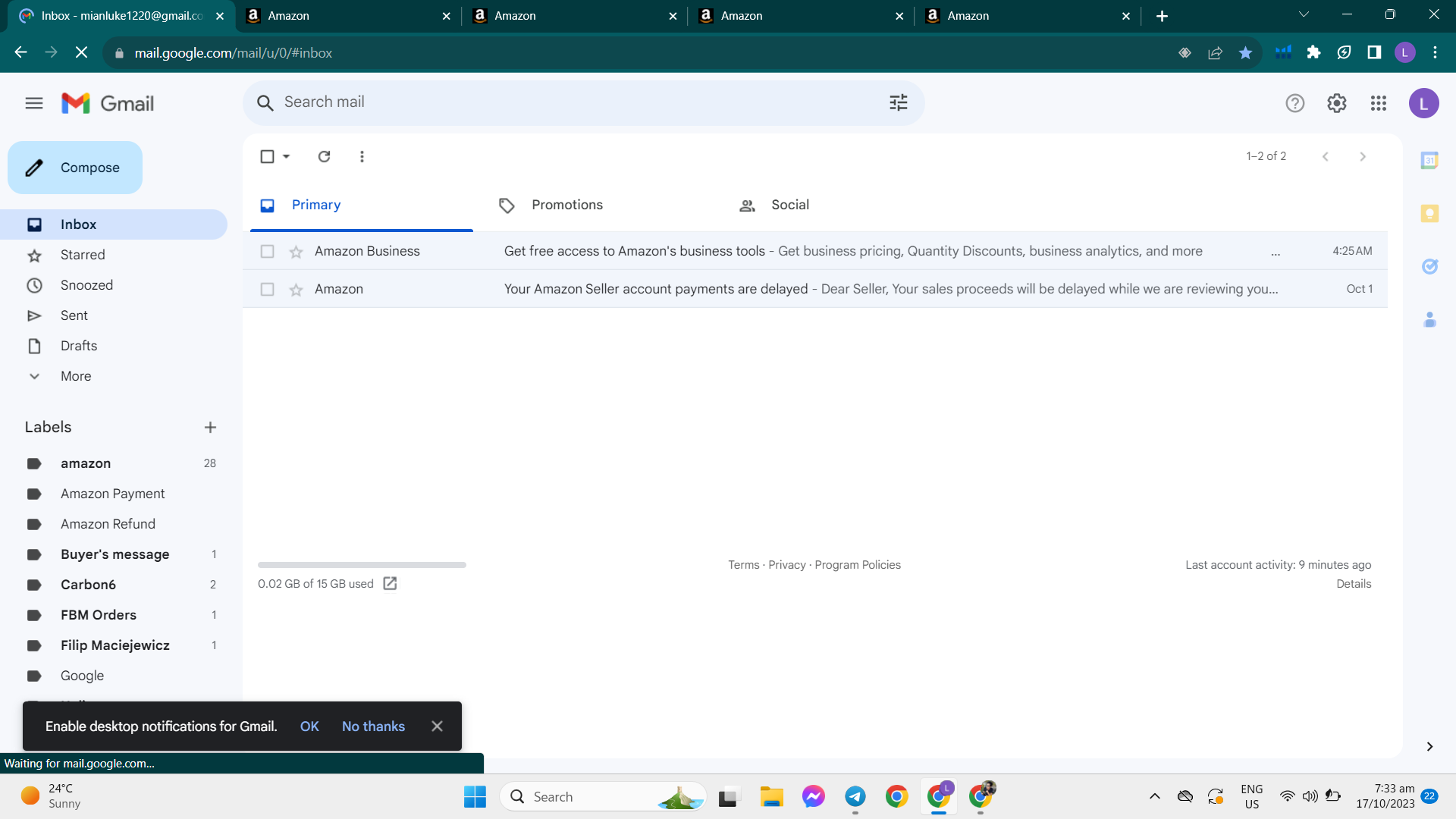
Task: Open Telegram from the taskbar
Action: click(x=855, y=796)
